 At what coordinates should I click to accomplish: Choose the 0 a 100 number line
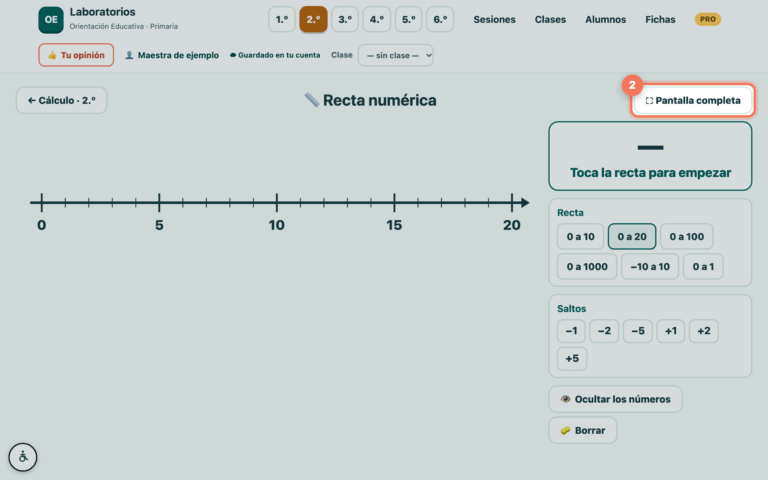tap(687, 237)
